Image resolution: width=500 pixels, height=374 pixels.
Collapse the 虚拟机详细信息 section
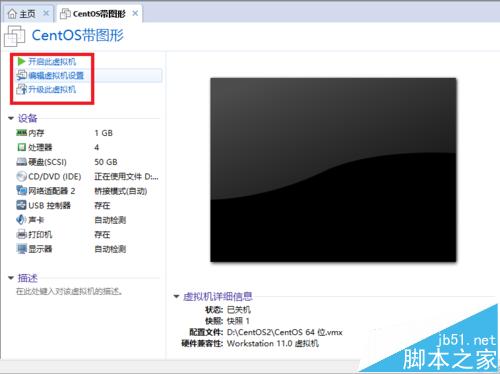[x=177, y=296]
